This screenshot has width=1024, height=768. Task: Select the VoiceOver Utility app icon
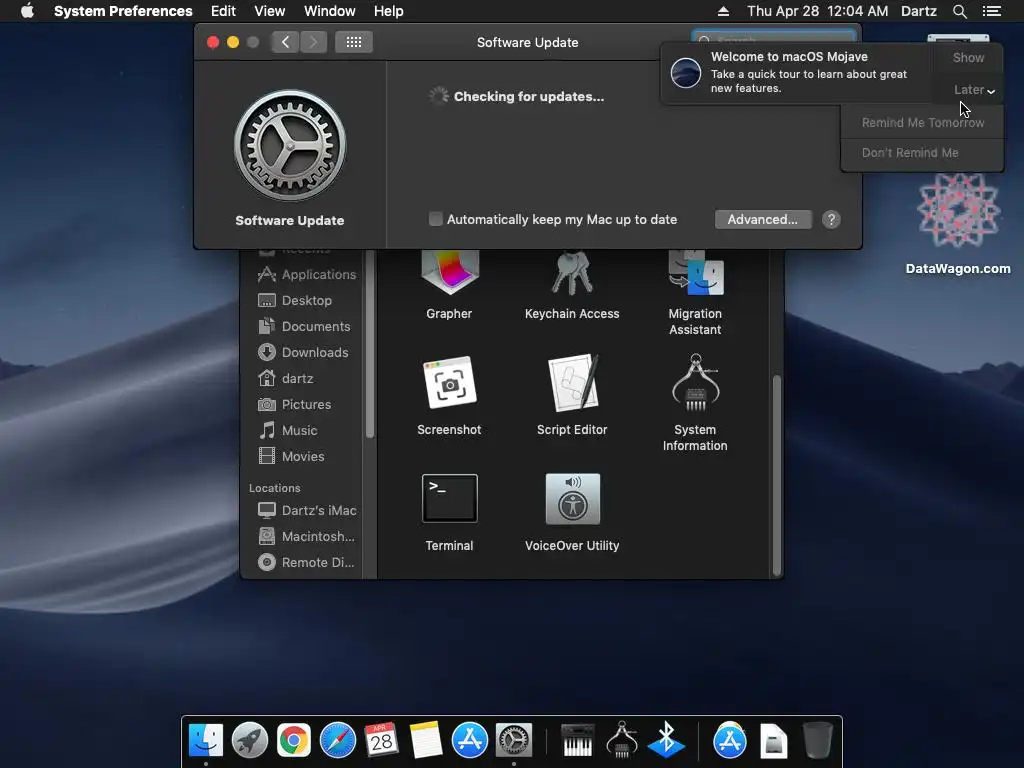[x=572, y=498]
